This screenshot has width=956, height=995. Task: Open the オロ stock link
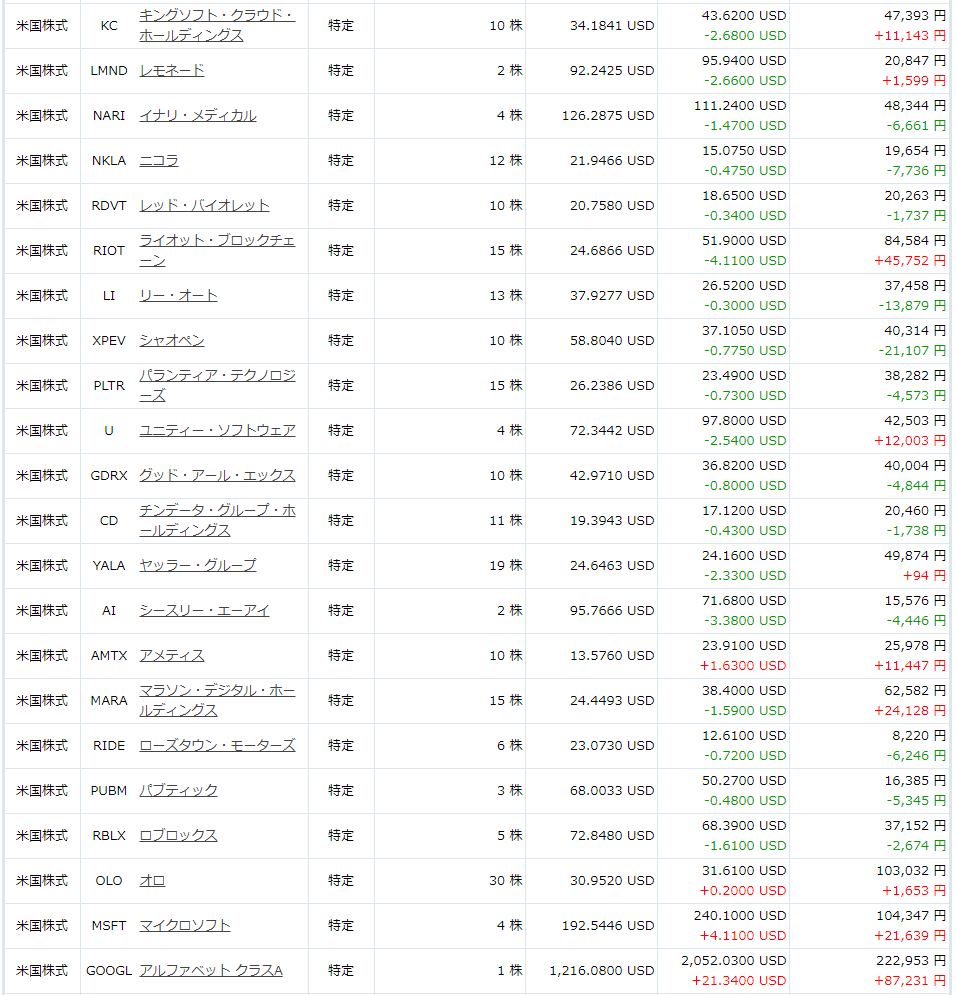[152, 881]
